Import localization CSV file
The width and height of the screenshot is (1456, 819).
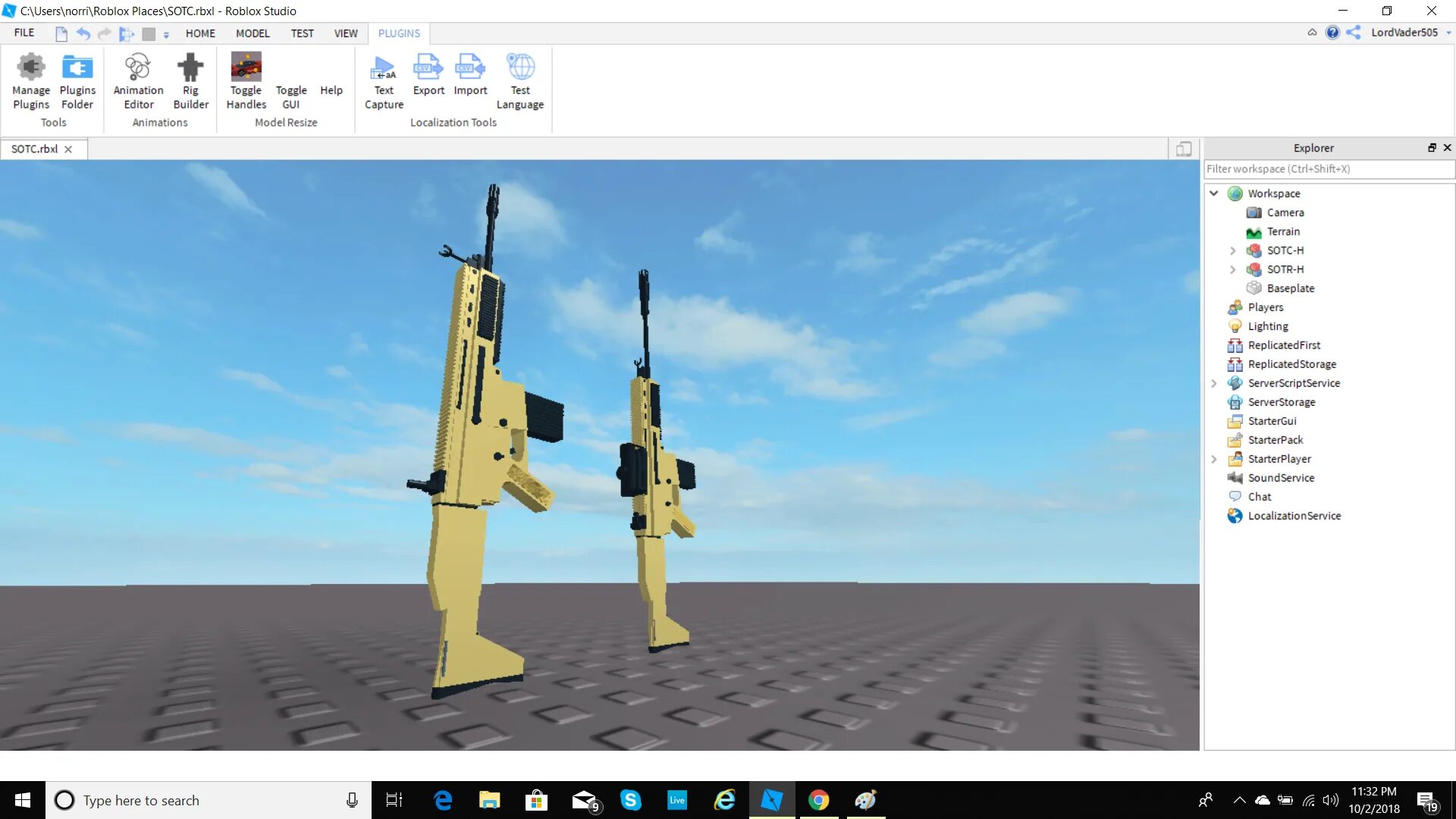(470, 80)
